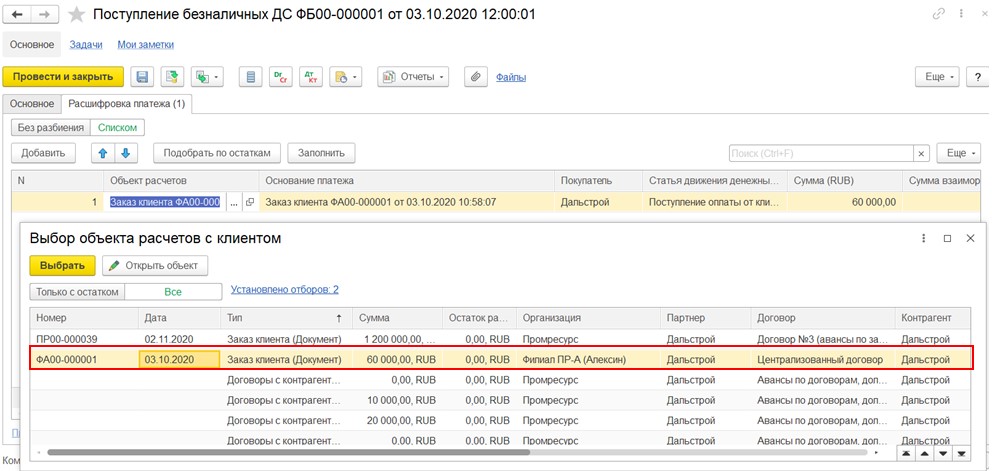Viewport: 992px width, 471px height.
Task: Open the 'Задачи' navigation tab
Action: click(x=85, y=44)
